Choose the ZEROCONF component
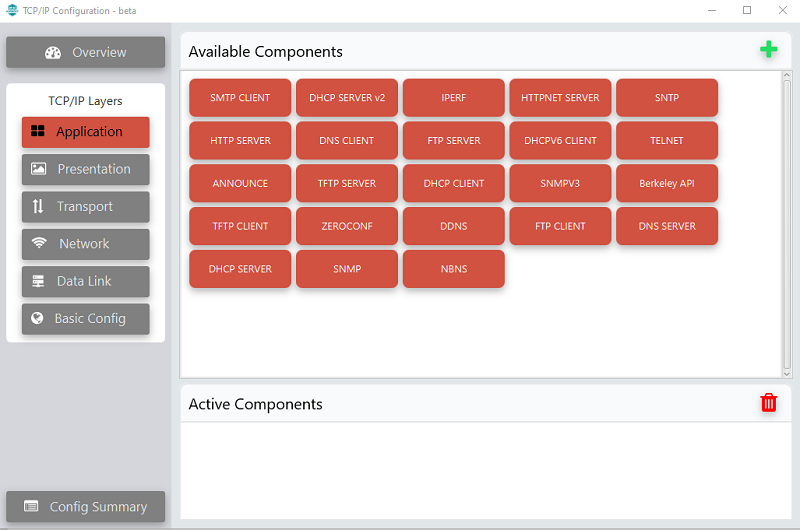800x530 pixels. (x=347, y=226)
